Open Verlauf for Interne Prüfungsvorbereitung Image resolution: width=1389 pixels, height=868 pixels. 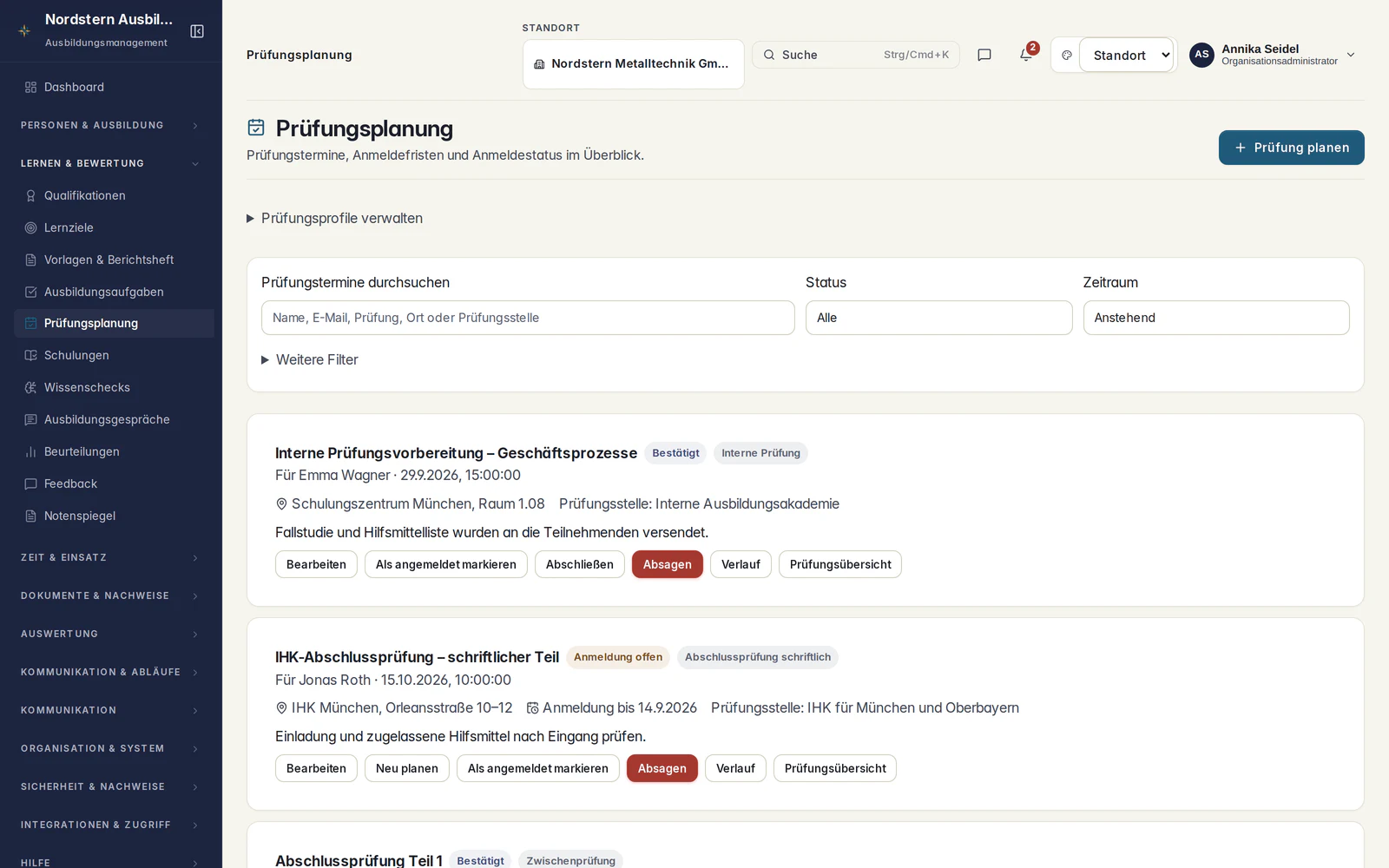[x=741, y=564]
